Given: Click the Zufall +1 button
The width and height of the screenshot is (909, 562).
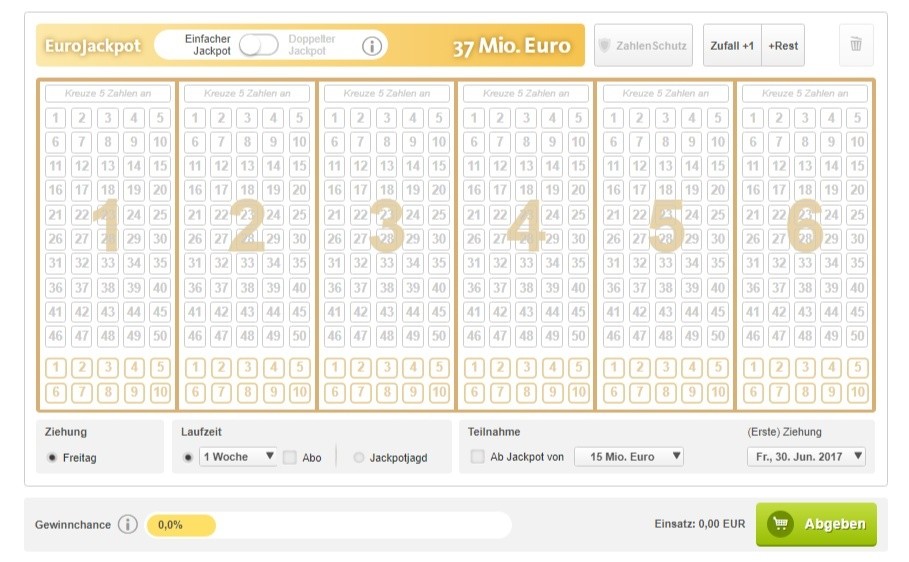Looking at the screenshot, I should coord(732,45).
